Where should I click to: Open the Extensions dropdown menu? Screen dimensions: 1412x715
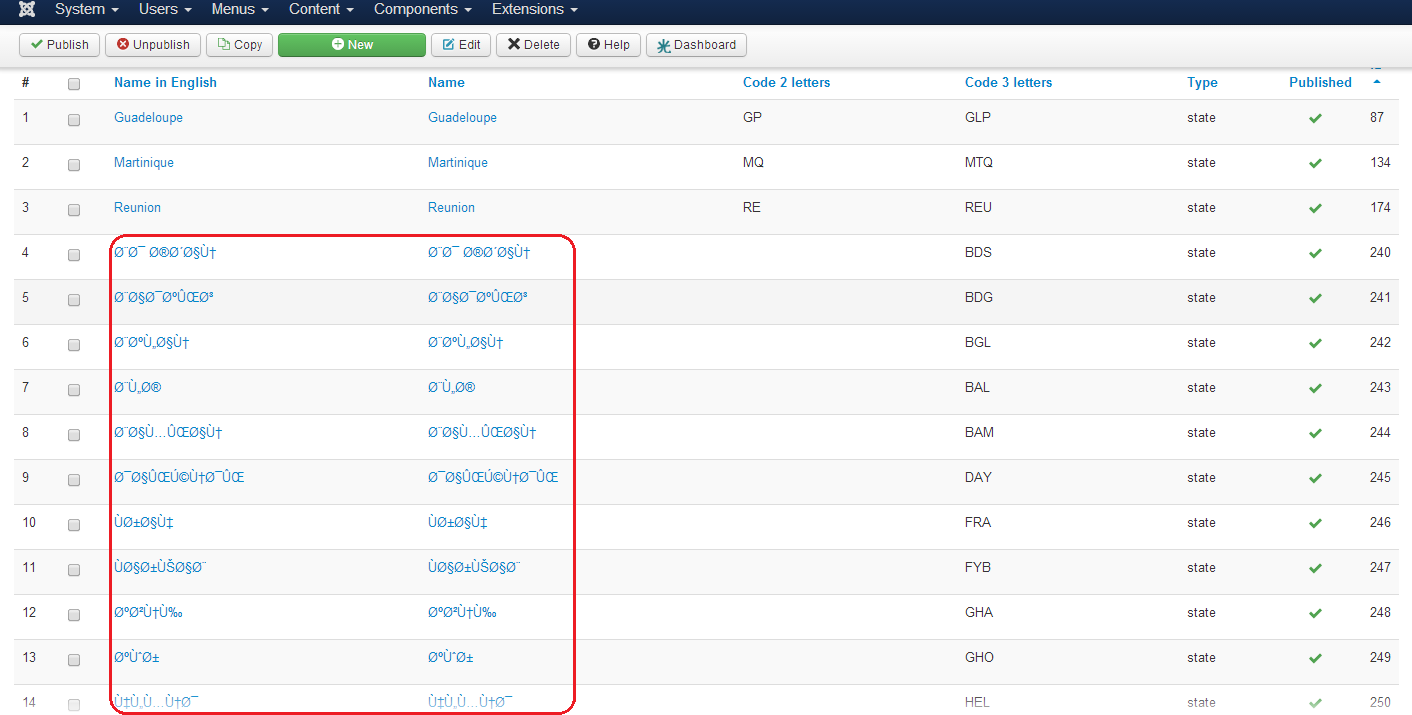535,9
